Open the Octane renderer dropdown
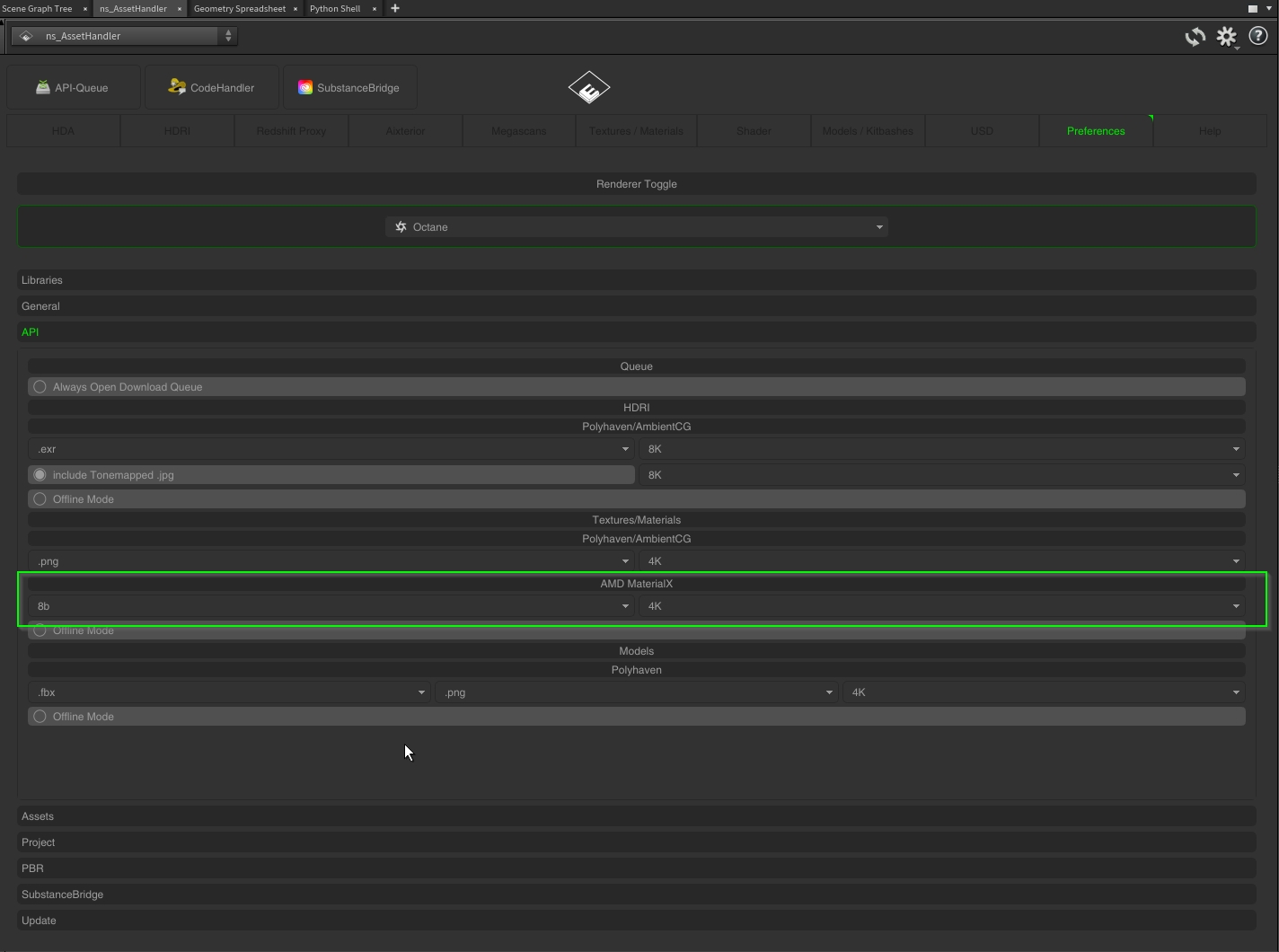Image resolution: width=1279 pixels, height=952 pixels. [636, 227]
